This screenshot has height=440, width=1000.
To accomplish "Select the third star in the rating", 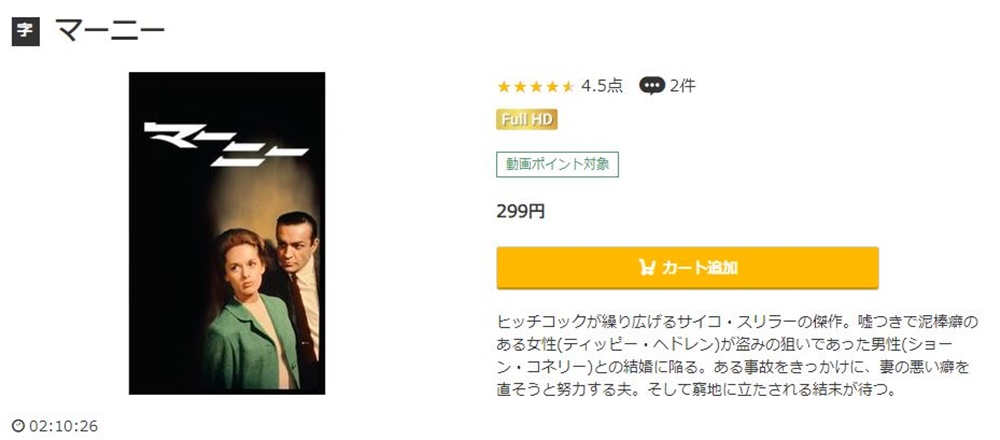I will click(536, 86).
